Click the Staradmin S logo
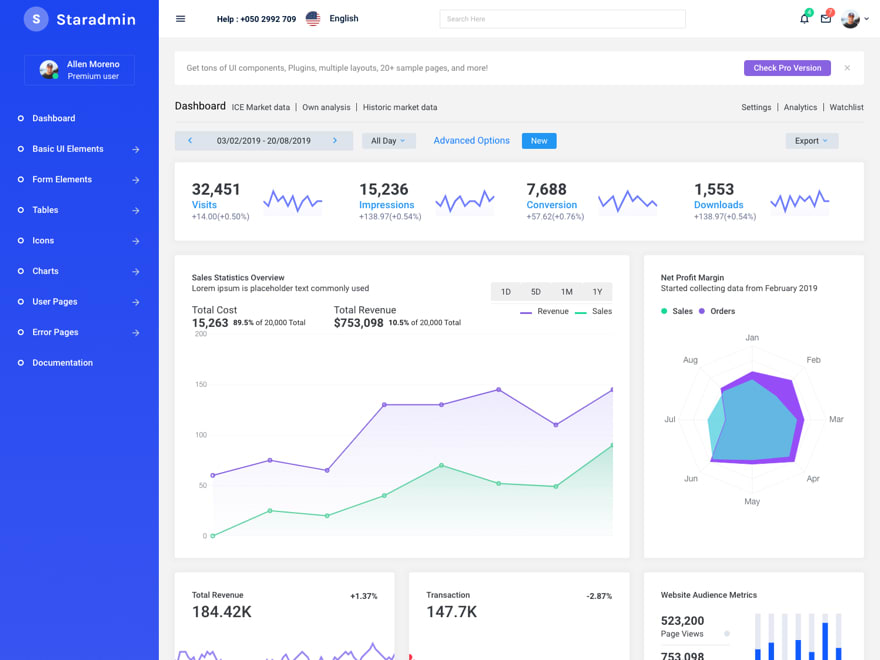This screenshot has width=880, height=660. coord(36,19)
